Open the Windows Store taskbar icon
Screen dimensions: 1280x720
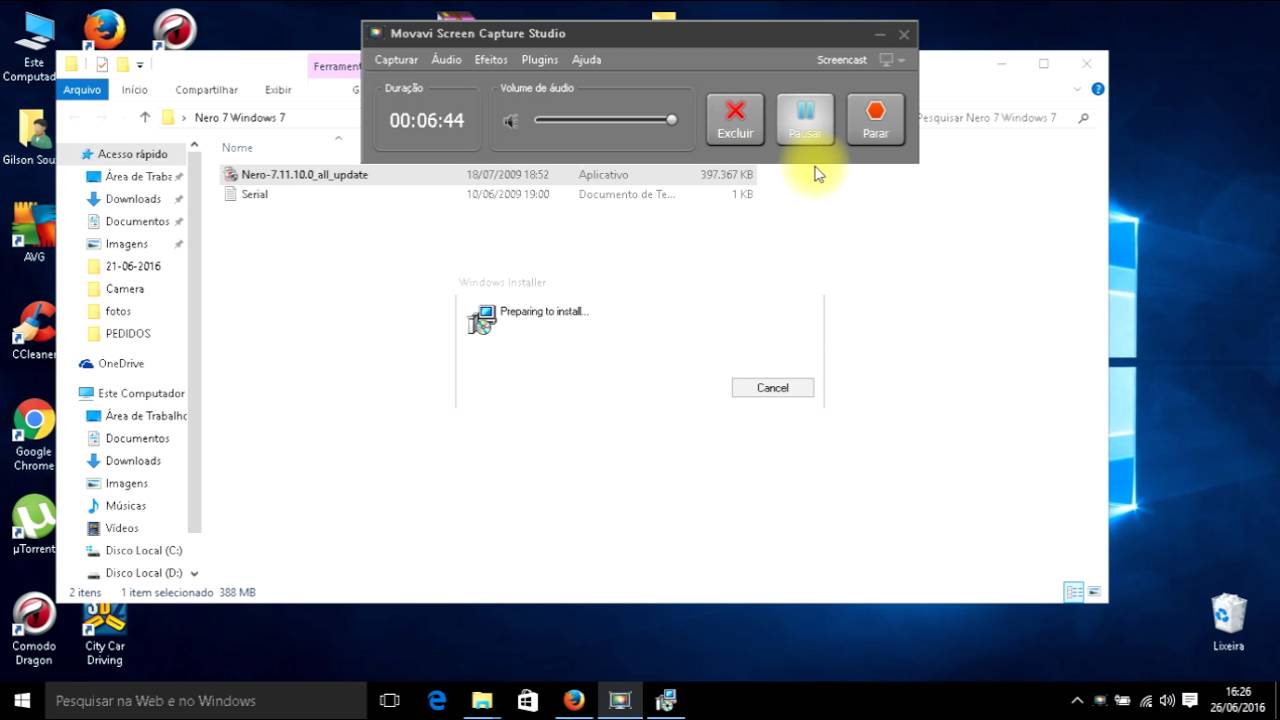(528, 701)
